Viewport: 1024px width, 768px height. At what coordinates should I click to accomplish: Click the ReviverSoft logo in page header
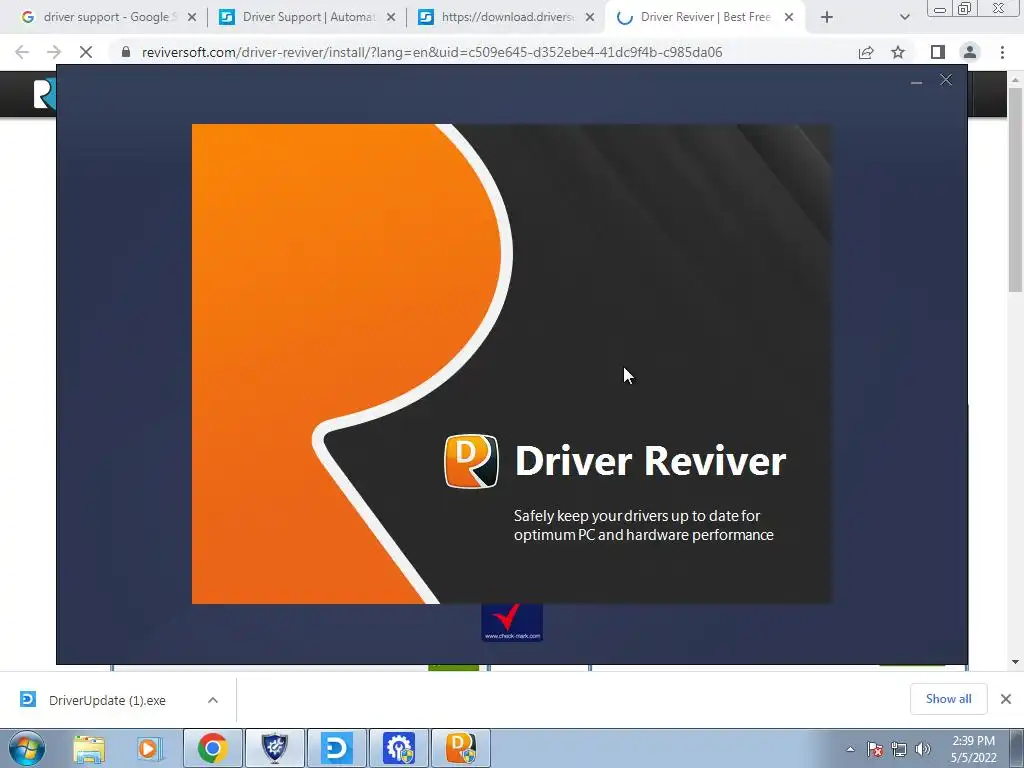[44, 94]
